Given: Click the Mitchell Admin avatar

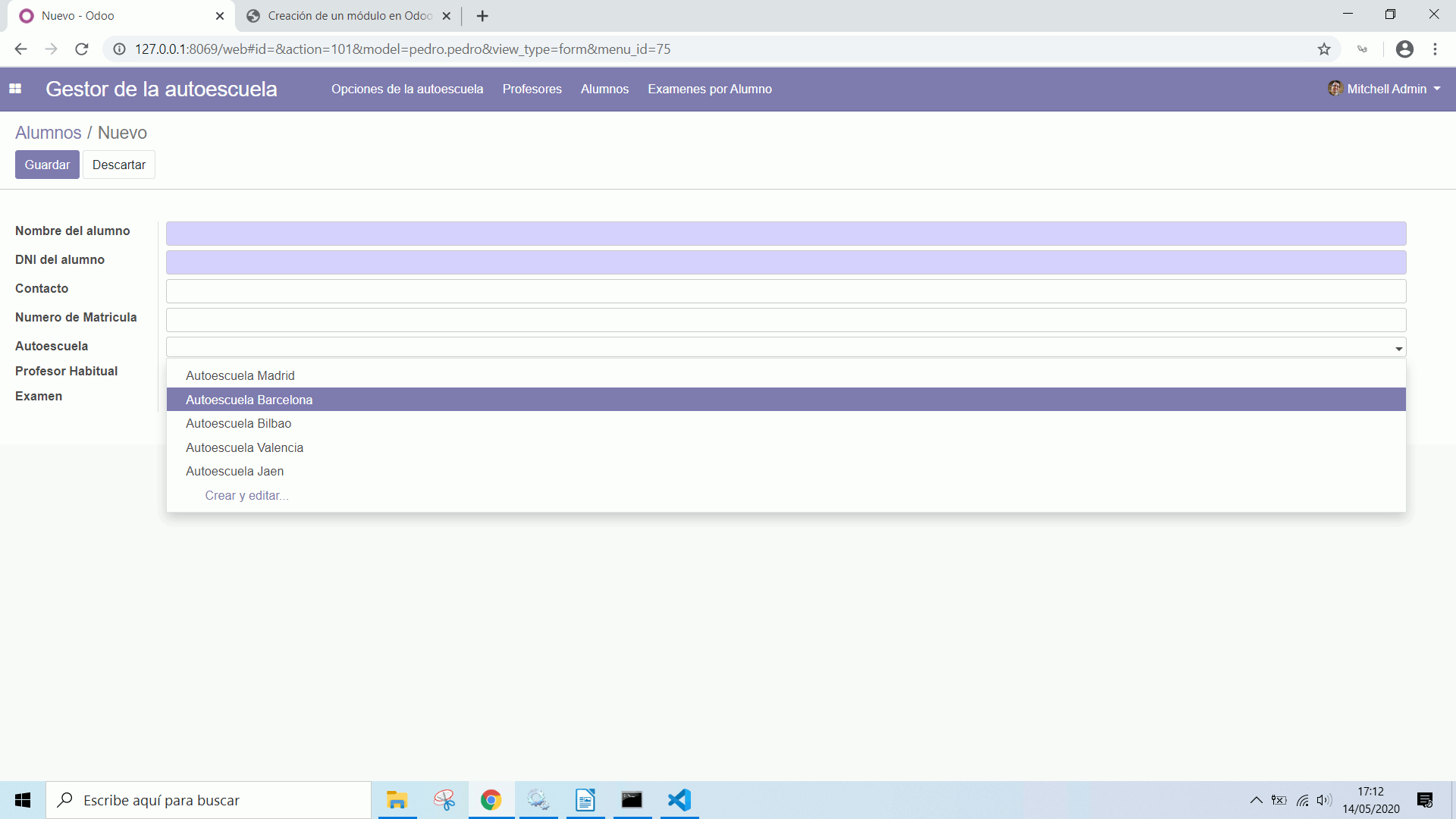Looking at the screenshot, I should pyautogui.click(x=1335, y=88).
